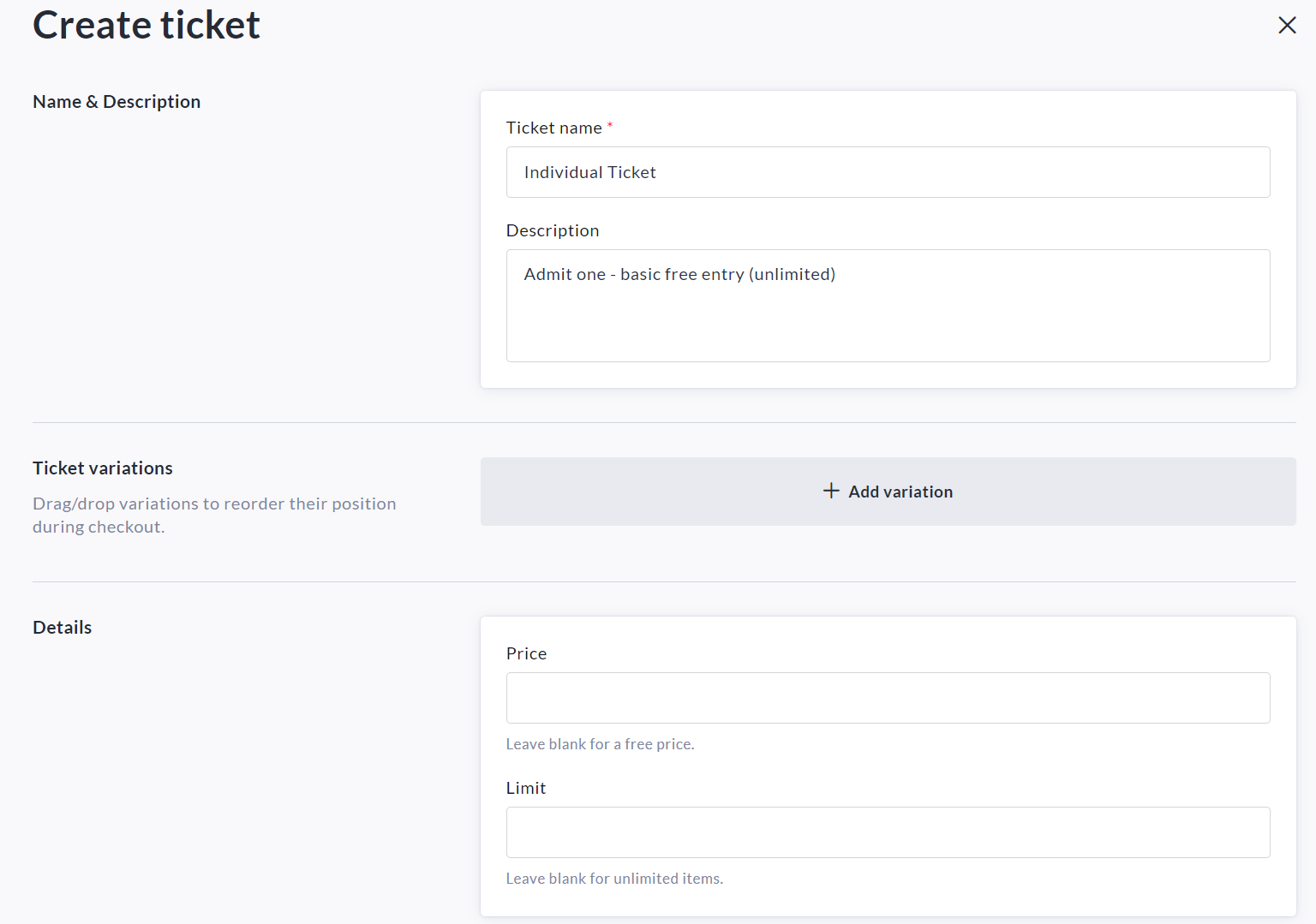Click the Description field label
This screenshot has height=924, width=1316.
pos(553,230)
